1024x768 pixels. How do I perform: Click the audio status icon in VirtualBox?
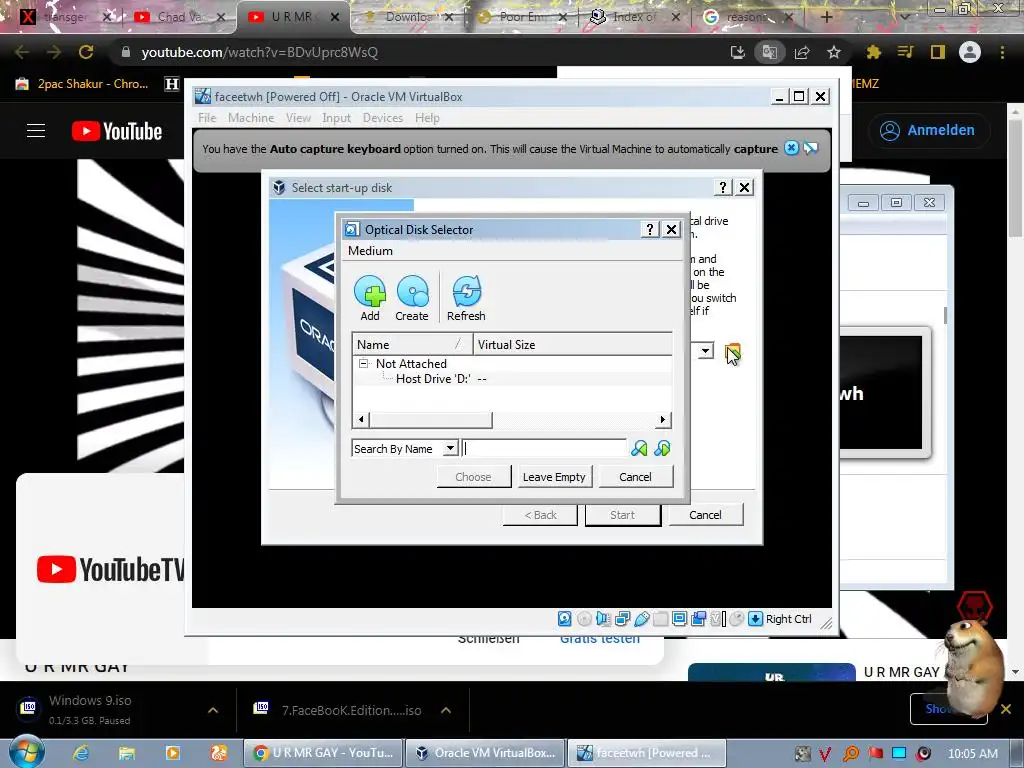603,619
